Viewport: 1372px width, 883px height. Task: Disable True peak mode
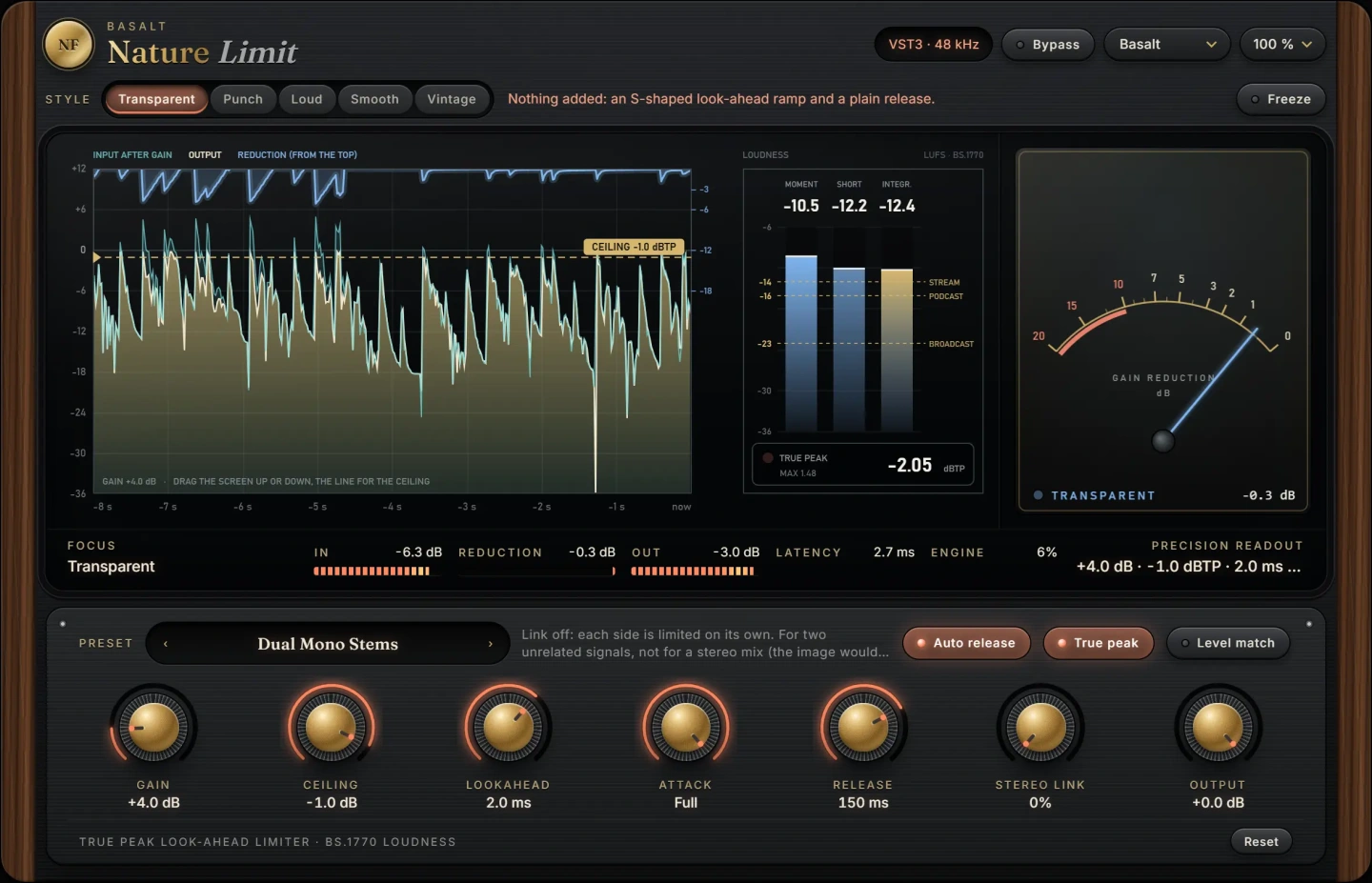pos(1098,643)
